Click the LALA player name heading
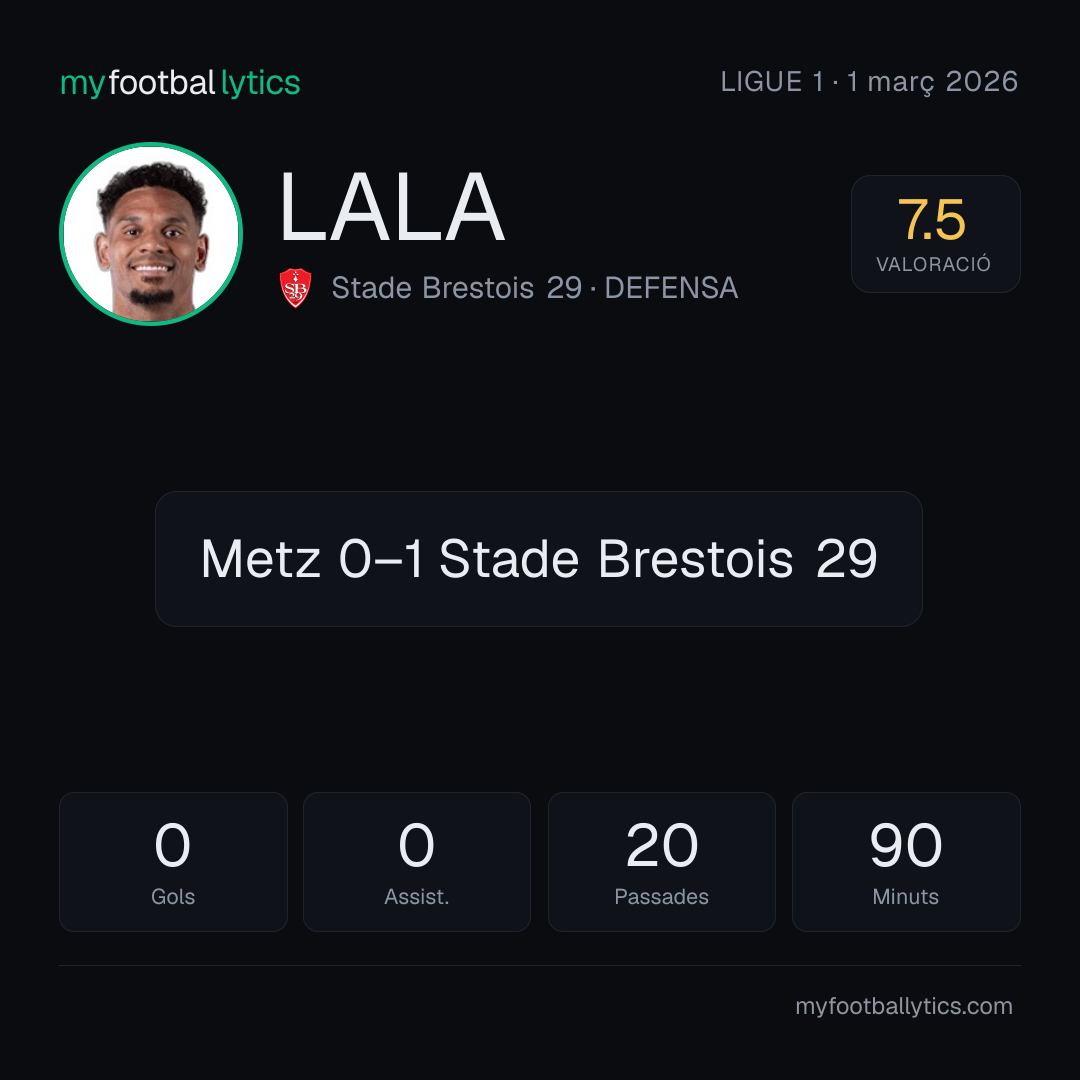The width and height of the screenshot is (1080, 1080). point(393,207)
